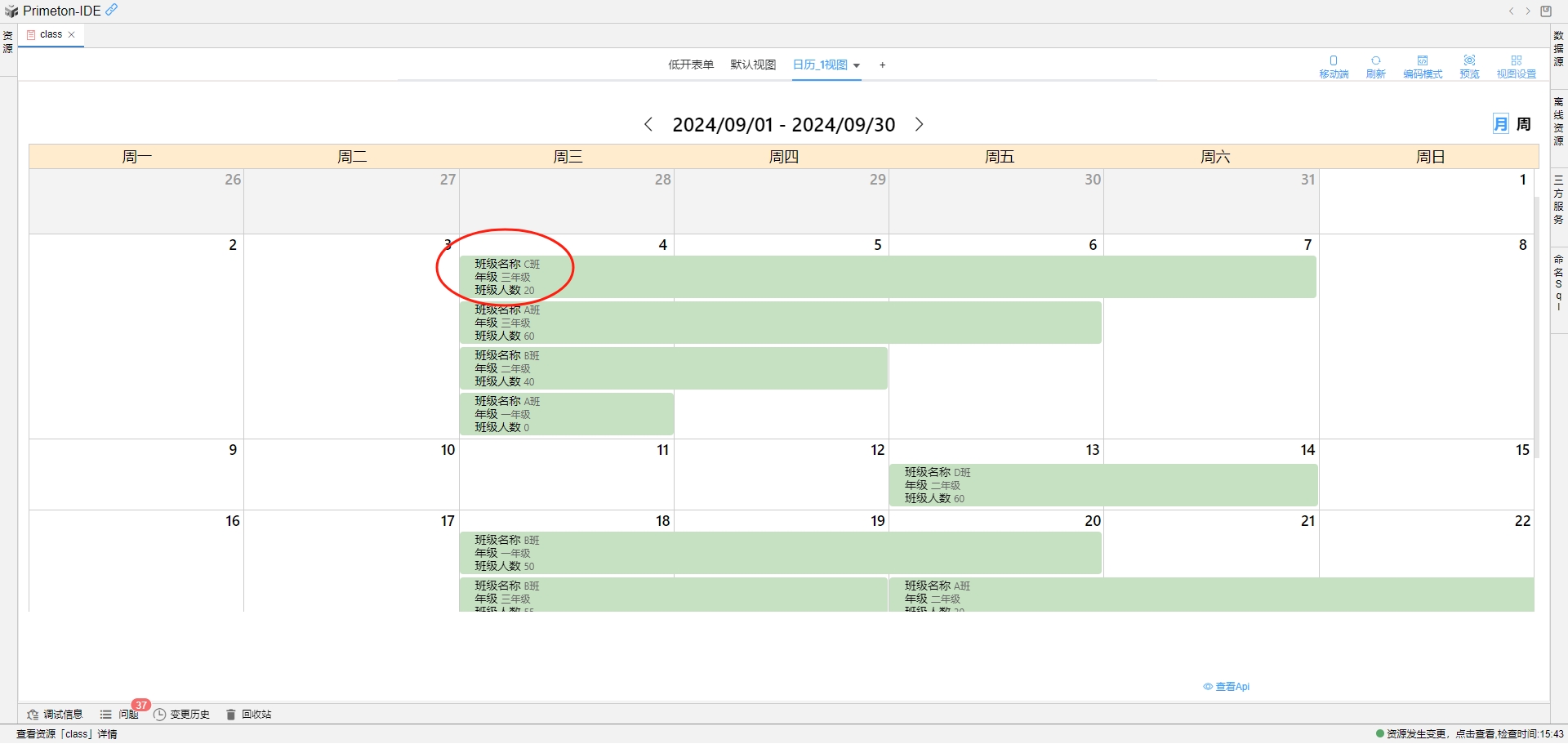1568x744 pixels.
Task: 打开日历_1视图的下拉菜单
Action: click(x=857, y=65)
